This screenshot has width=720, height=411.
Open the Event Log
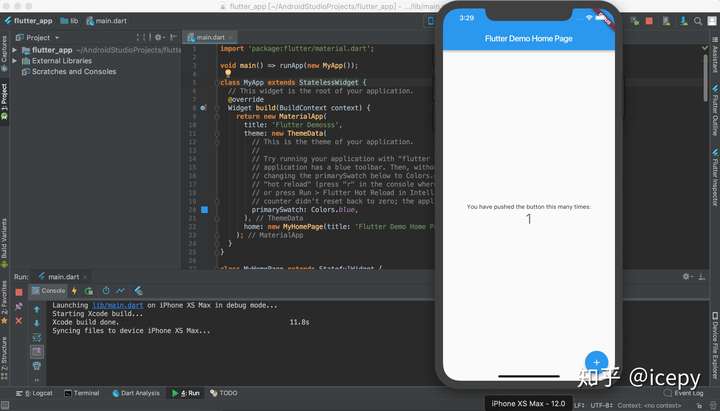tap(684, 393)
